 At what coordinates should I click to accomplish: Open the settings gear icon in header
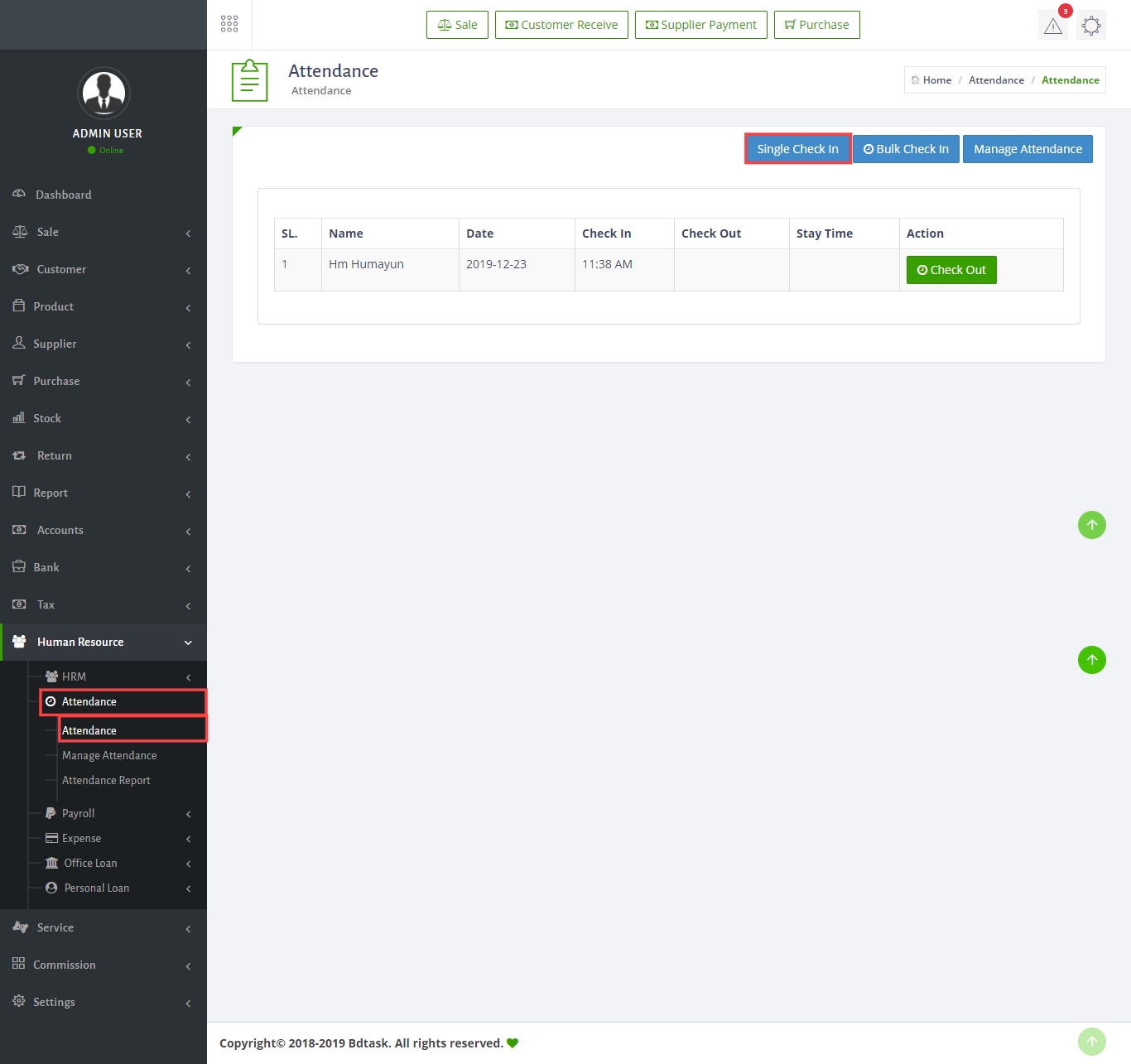click(1091, 26)
